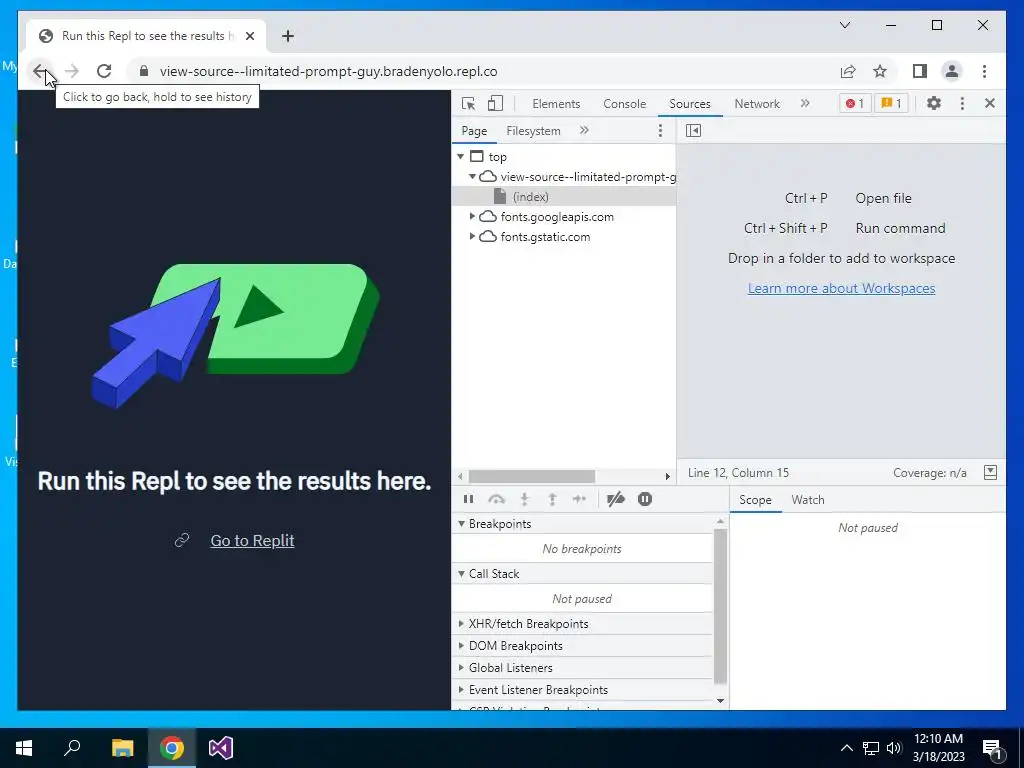Expand XHR/fetch Breakpoints section
This screenshot has height=768, width=1024.
click(x=462, y=624)
